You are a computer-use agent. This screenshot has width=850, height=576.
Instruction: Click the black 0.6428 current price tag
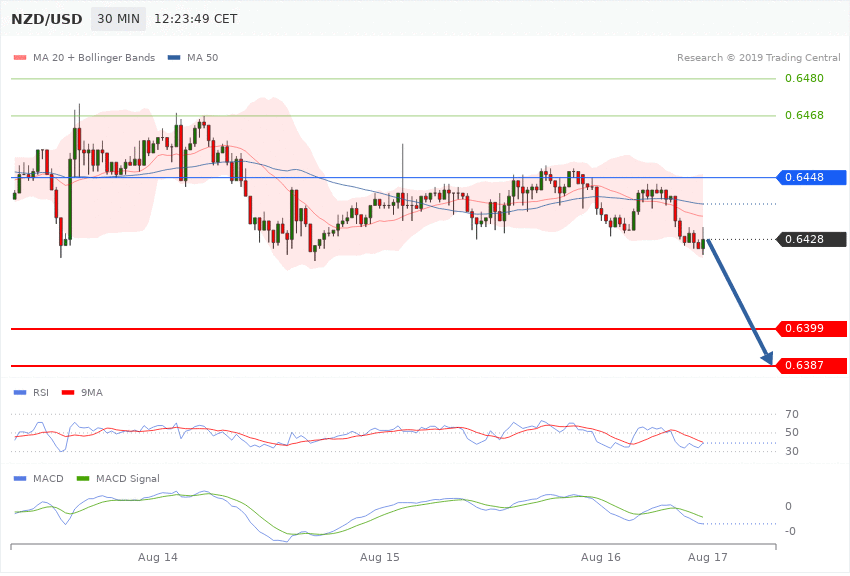click(x=811, y=239)
